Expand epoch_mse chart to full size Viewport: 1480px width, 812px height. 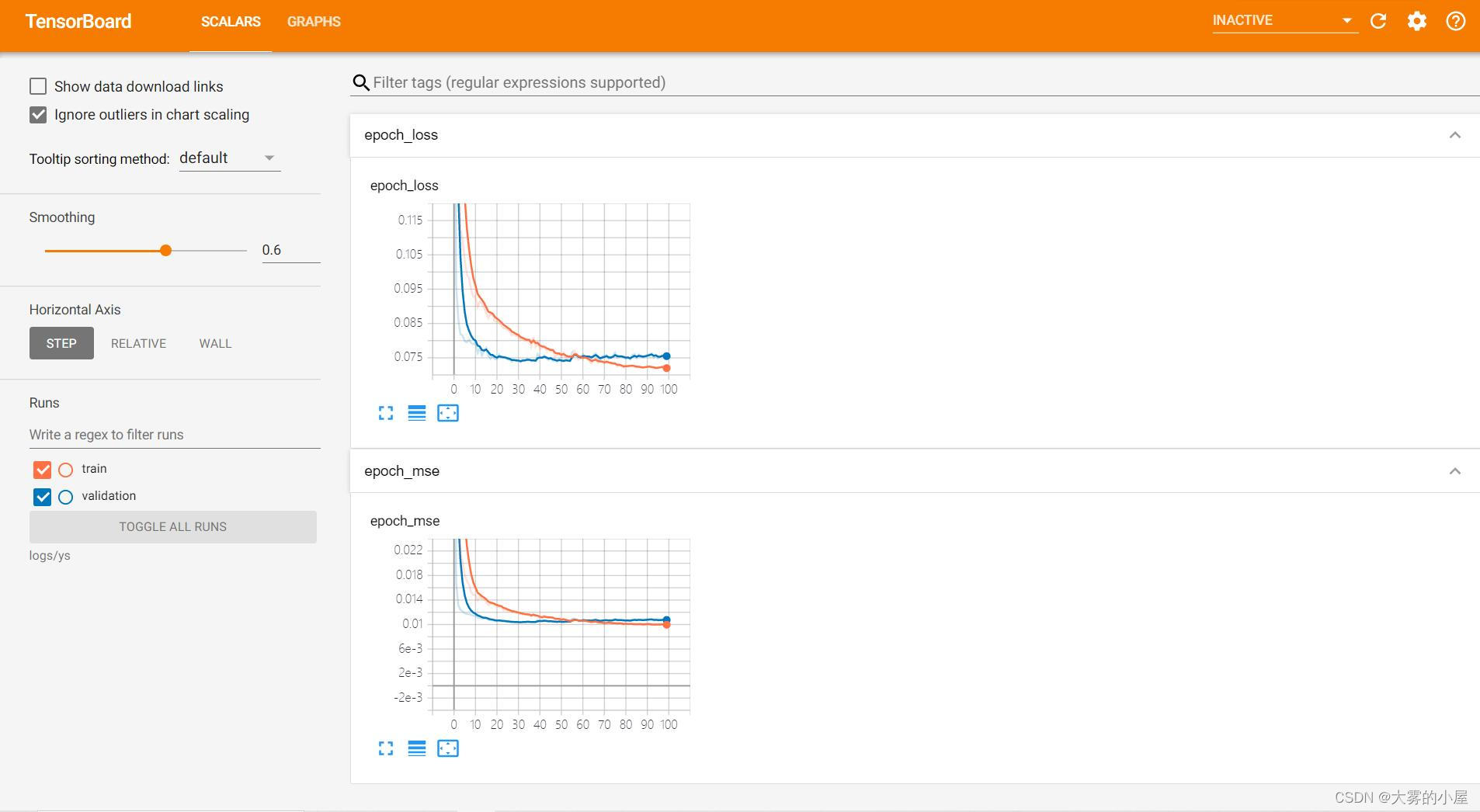(386, 748)
